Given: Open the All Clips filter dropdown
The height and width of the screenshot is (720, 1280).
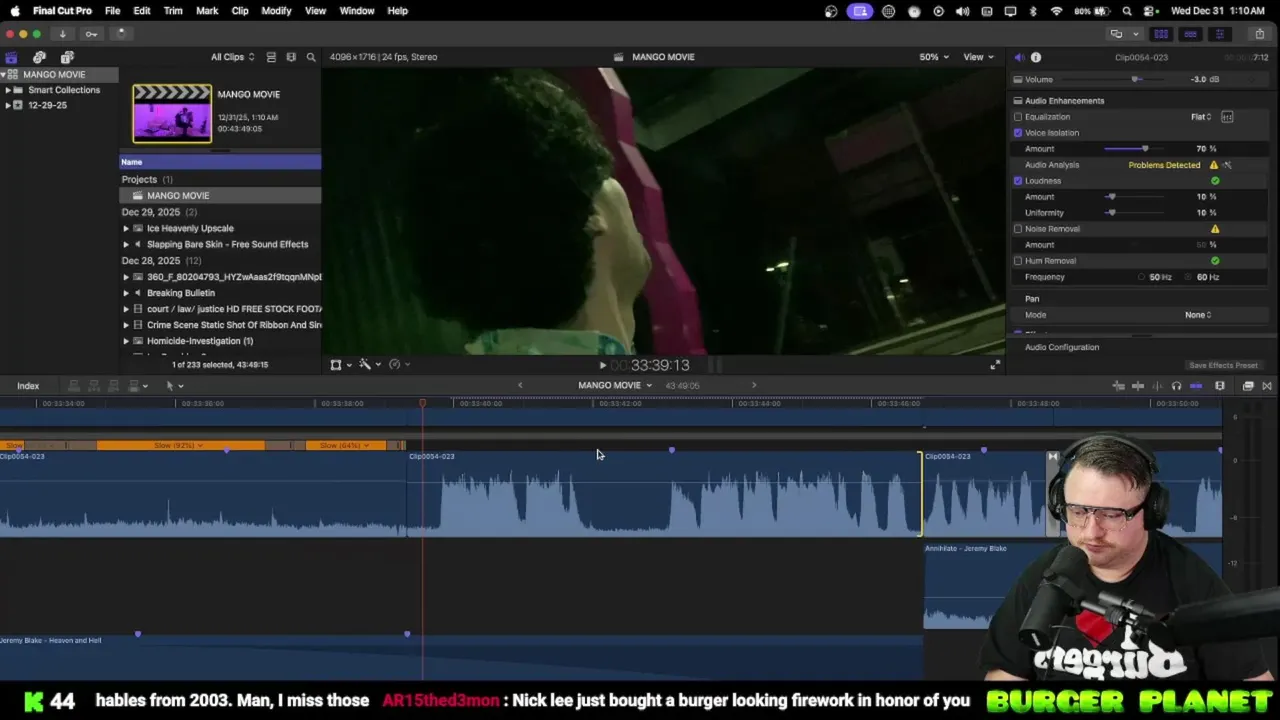Looking at the screenshot, I should point(232,57).
